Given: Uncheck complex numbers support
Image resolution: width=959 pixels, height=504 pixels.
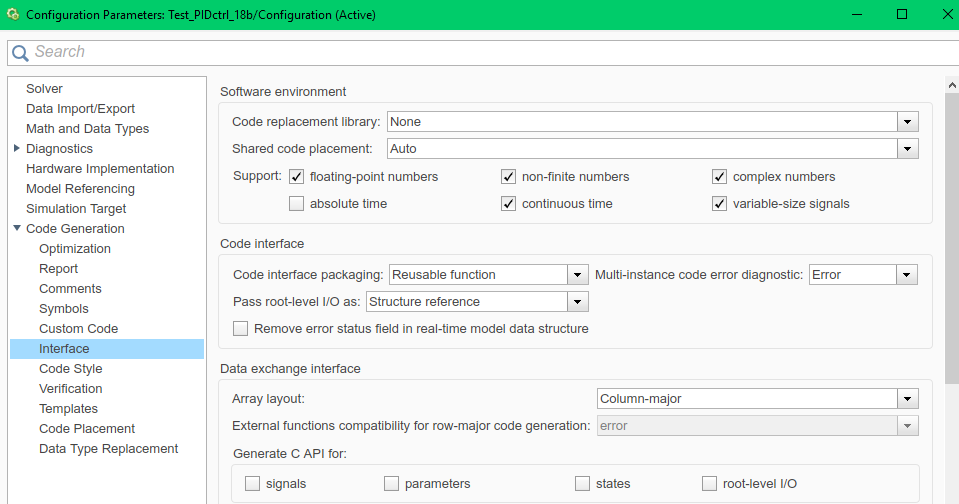Looking at the screenshot, I should [719, 177].
